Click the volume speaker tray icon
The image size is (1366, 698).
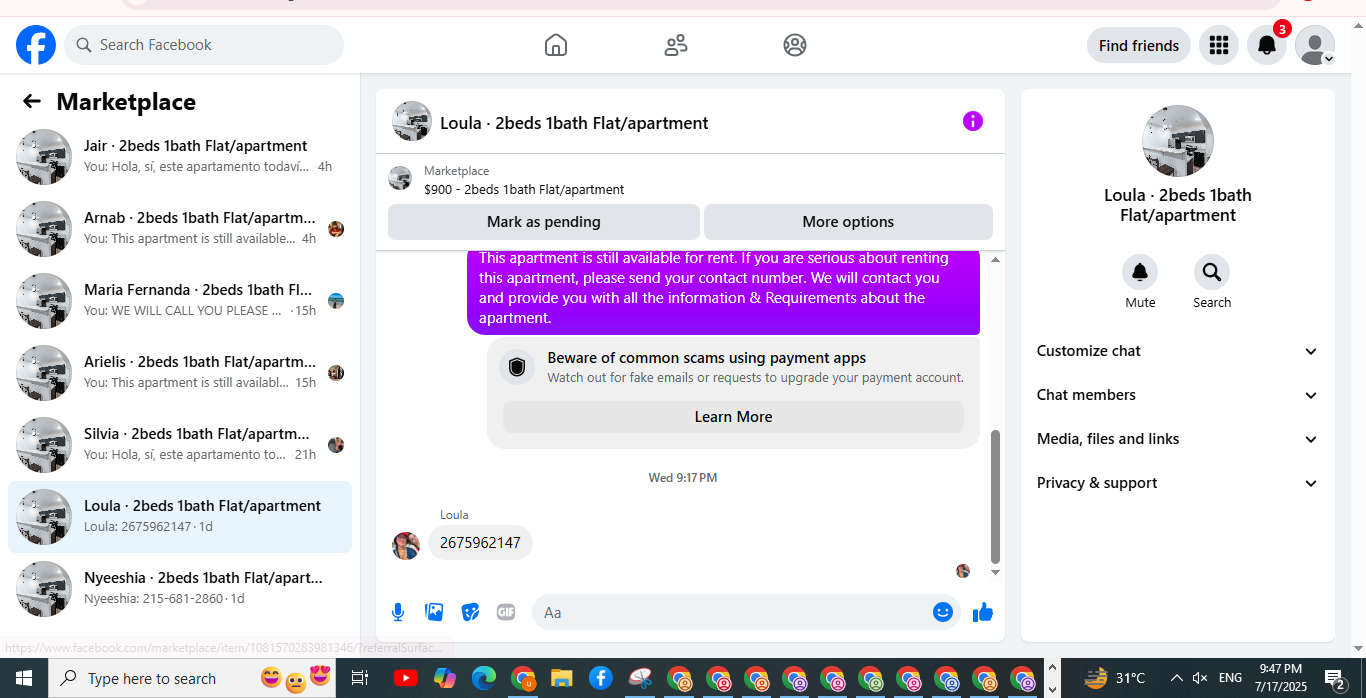point(1200,678)
